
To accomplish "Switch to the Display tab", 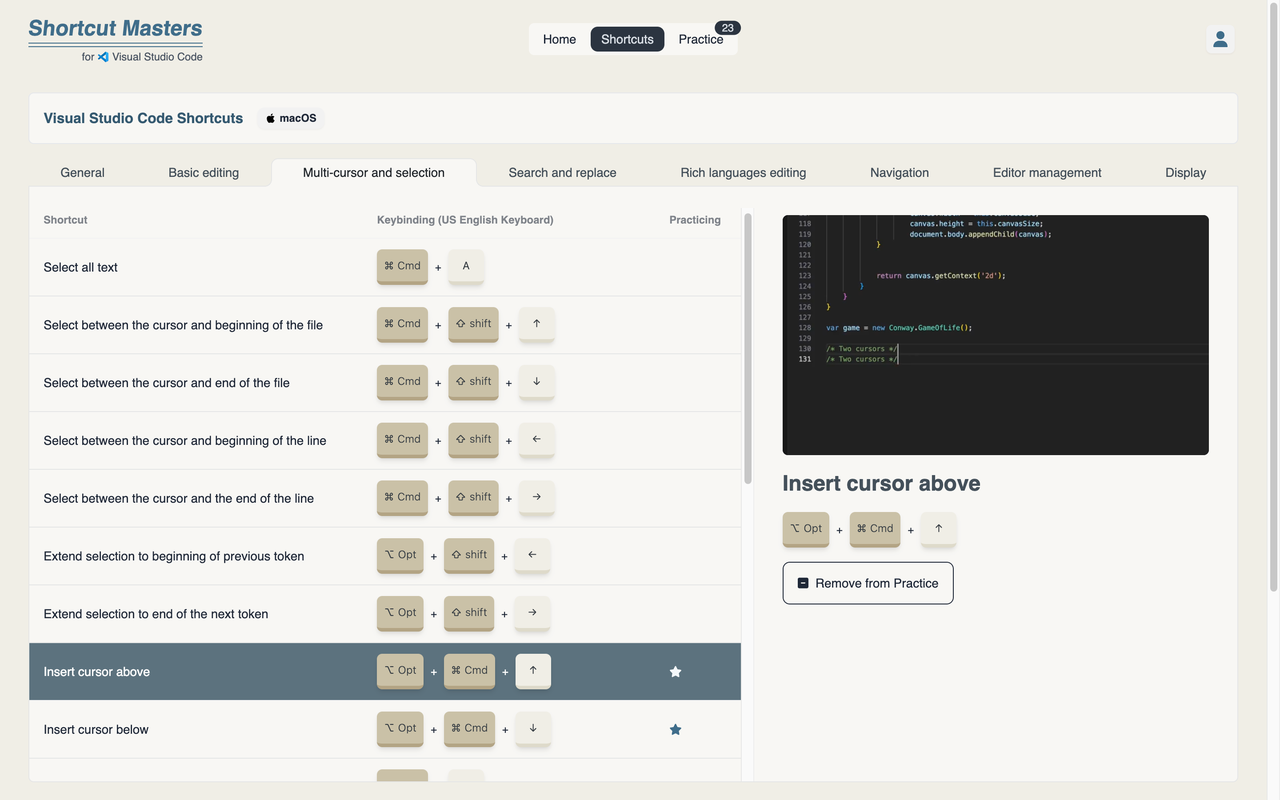I will pyautogui.click(x=1185, y=172).
